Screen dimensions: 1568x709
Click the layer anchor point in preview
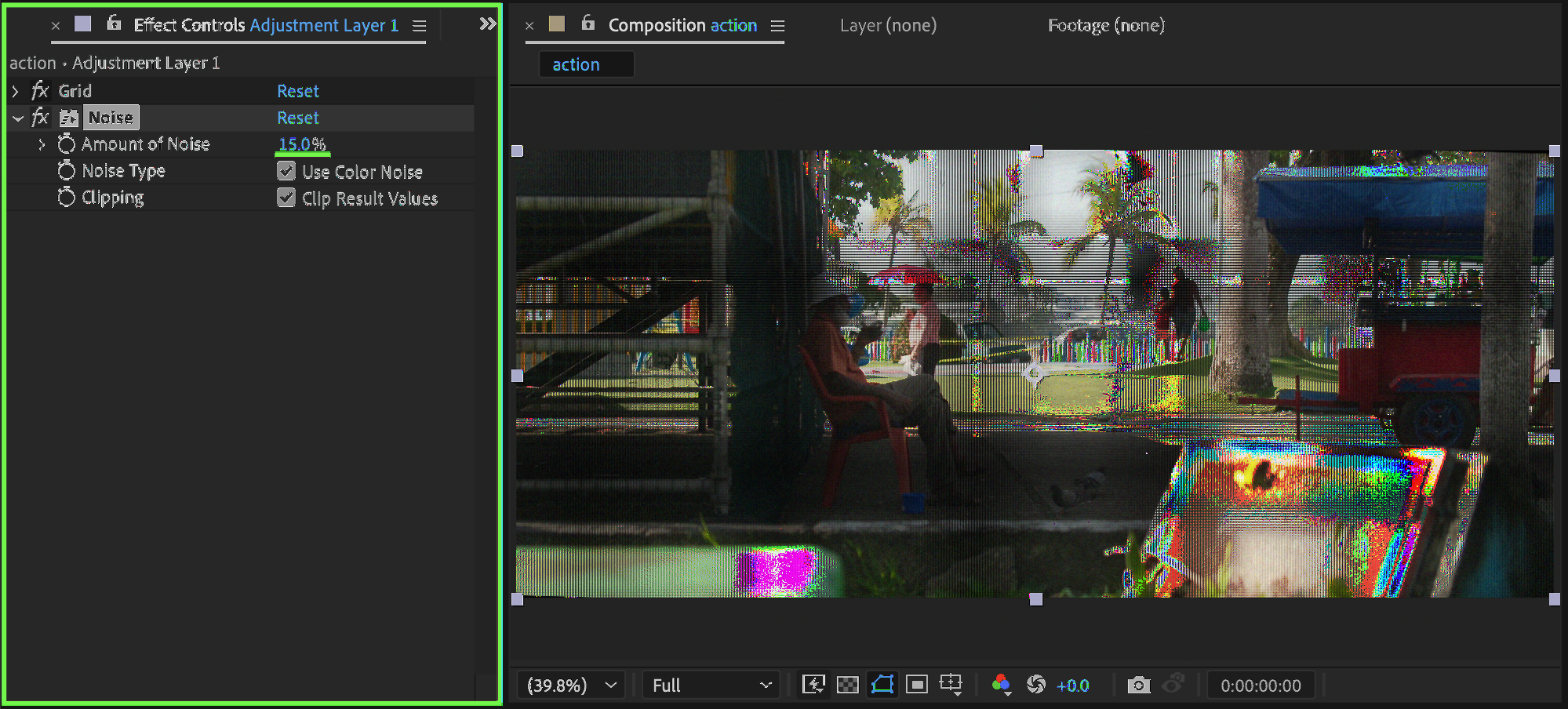click(1035, 375)
